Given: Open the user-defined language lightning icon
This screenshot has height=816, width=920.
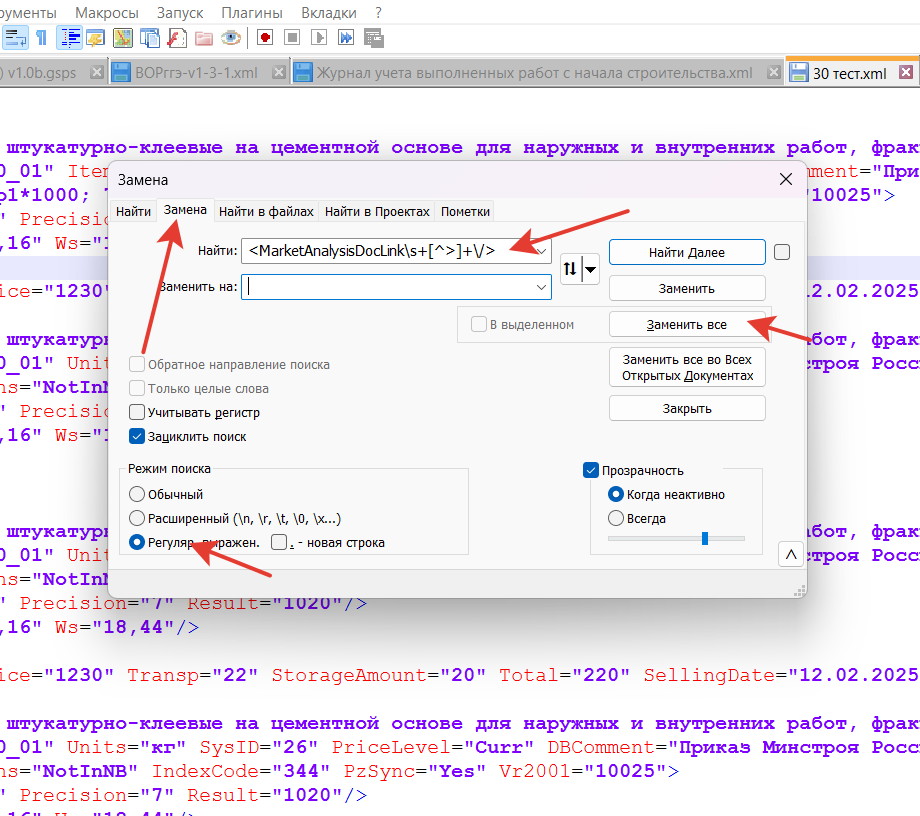Looking at the screenshot, I should click(95, 38).
